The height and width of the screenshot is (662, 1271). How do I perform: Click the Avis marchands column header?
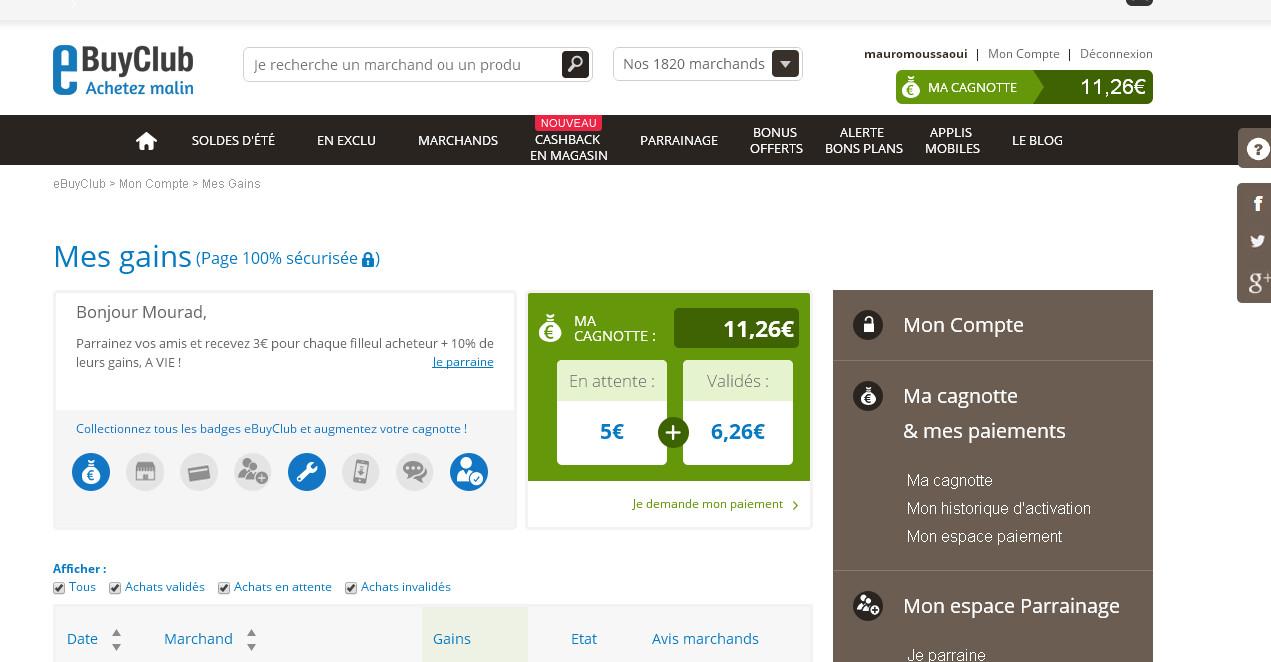point(705,639)
